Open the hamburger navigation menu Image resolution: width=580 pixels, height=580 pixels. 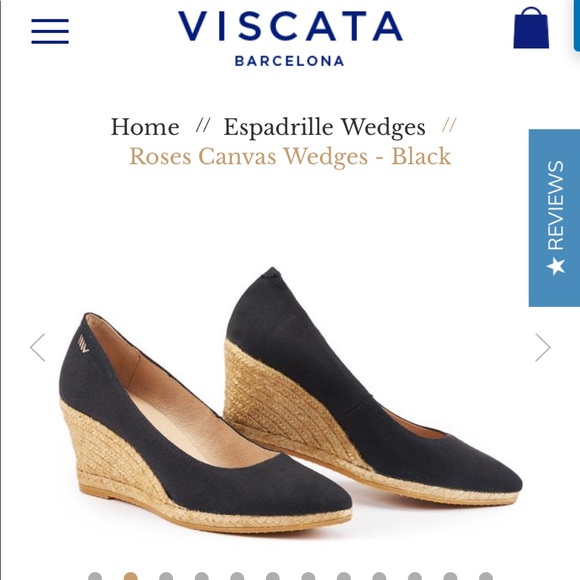(x=50, y=31)
